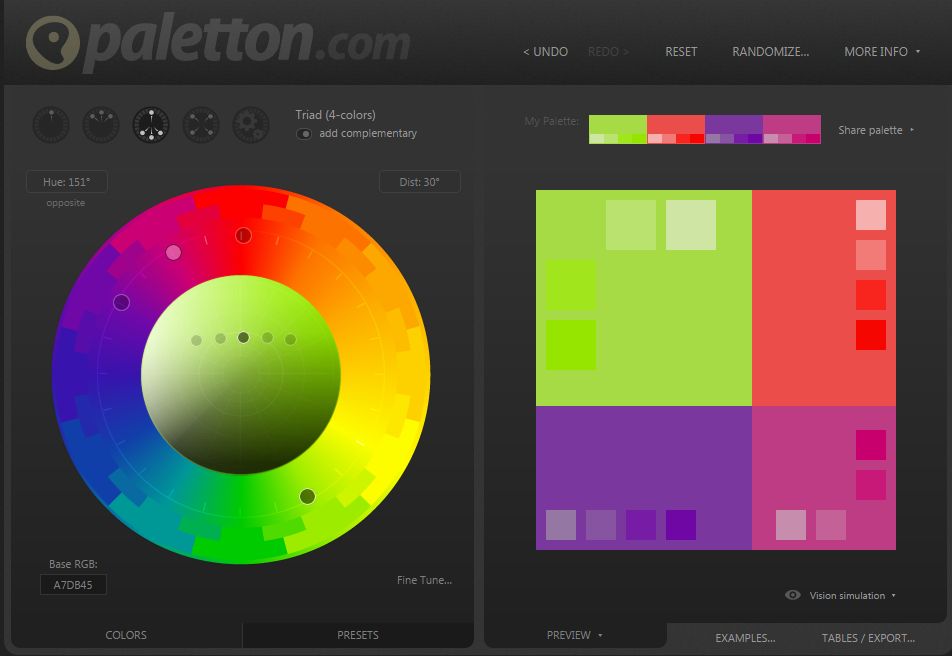Open the Tables / Export tab
The width and height of the screenshot is (952, 656).
(x=868, y=638)
